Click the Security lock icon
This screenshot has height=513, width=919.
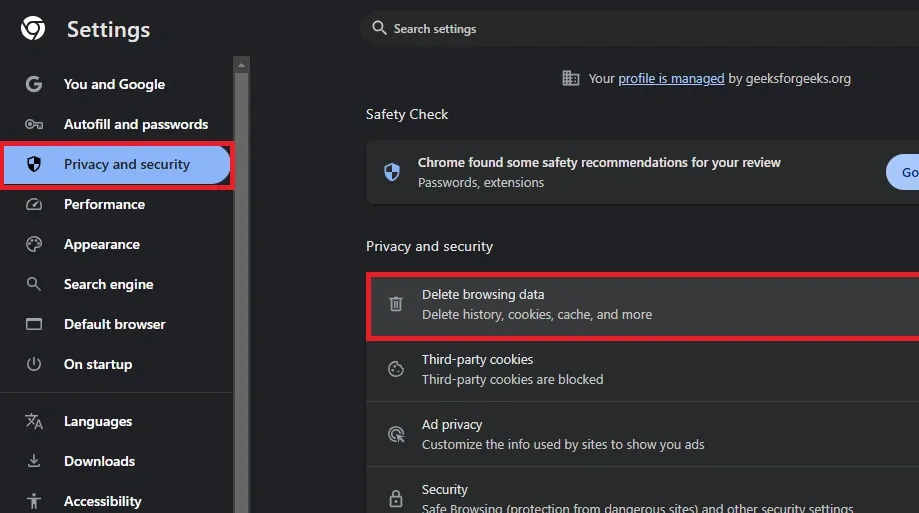pos(396,497)
